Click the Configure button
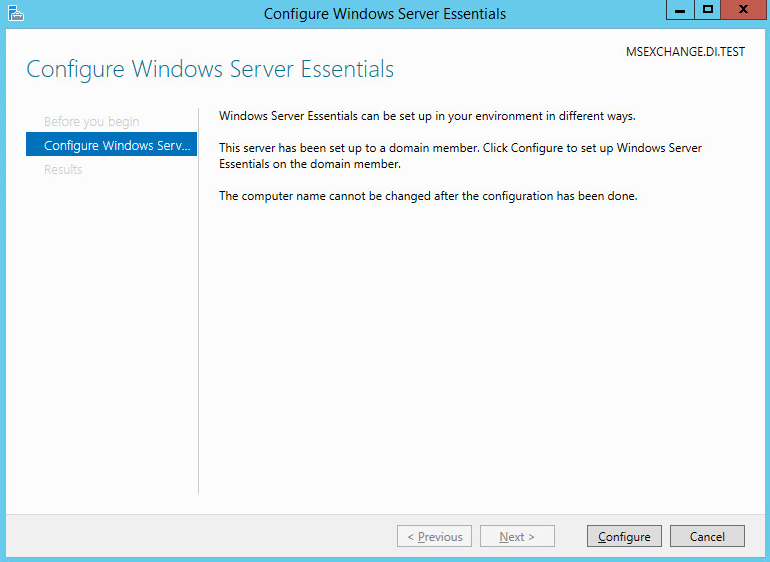Image resolution: width=770 pixels, height=562 pixels. click(x=624, y=537)
